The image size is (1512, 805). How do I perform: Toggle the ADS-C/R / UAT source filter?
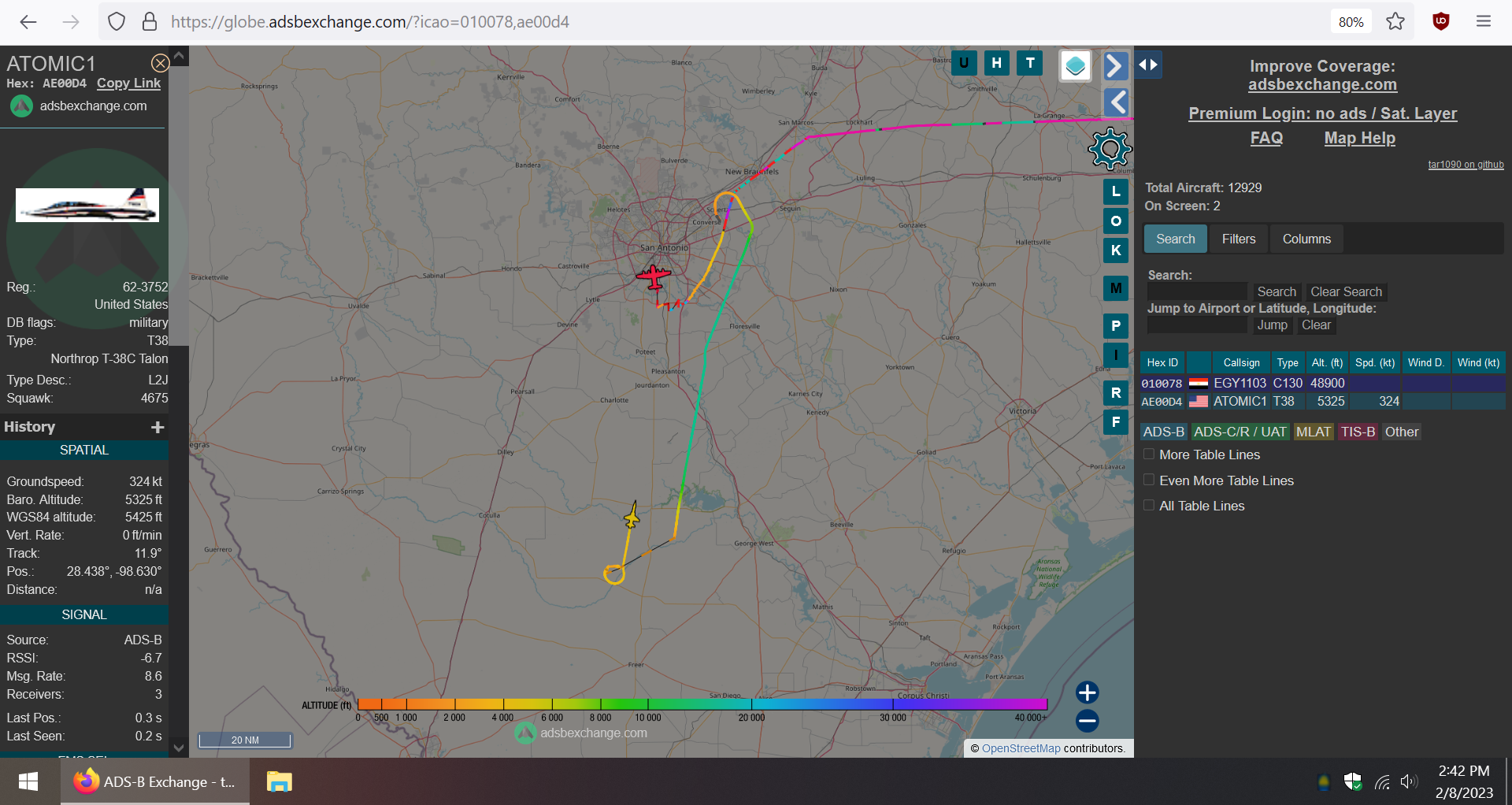pyautogui.click(x=1240, y=432)
